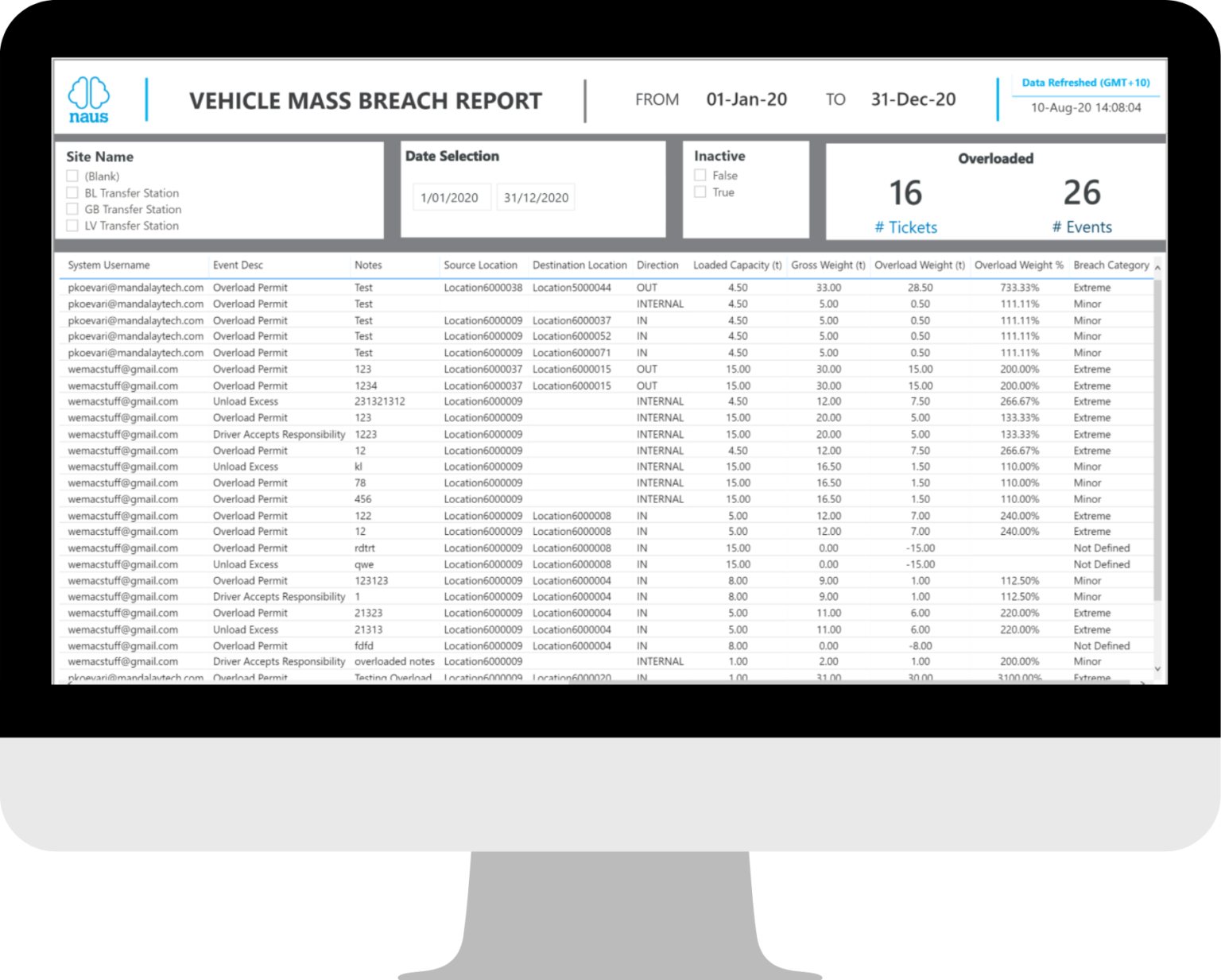Sort table by the System Username column
The width and height of the screenshot is (1221, 980).
[109, 265]
